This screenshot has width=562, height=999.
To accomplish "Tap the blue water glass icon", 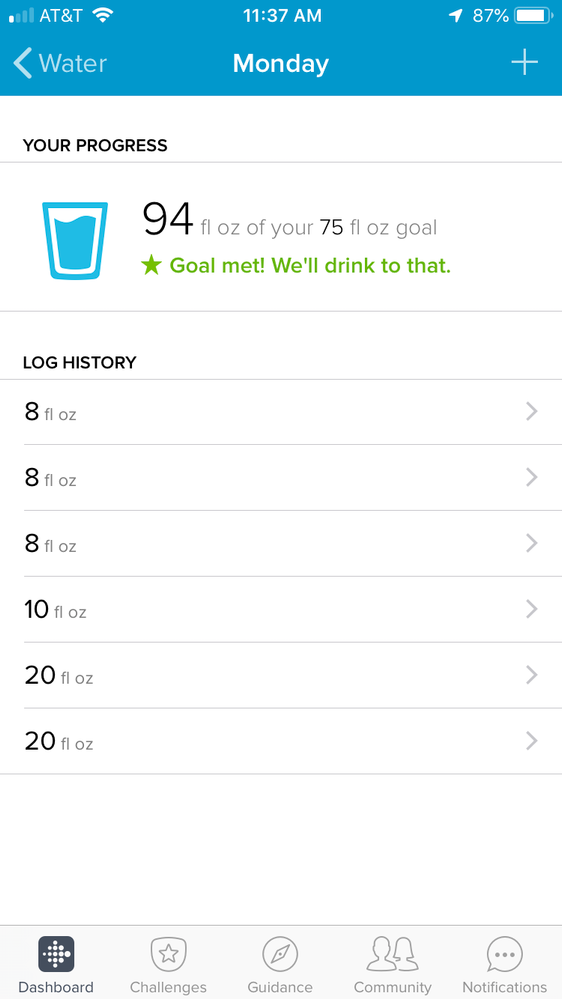I will tap(75, 241).
